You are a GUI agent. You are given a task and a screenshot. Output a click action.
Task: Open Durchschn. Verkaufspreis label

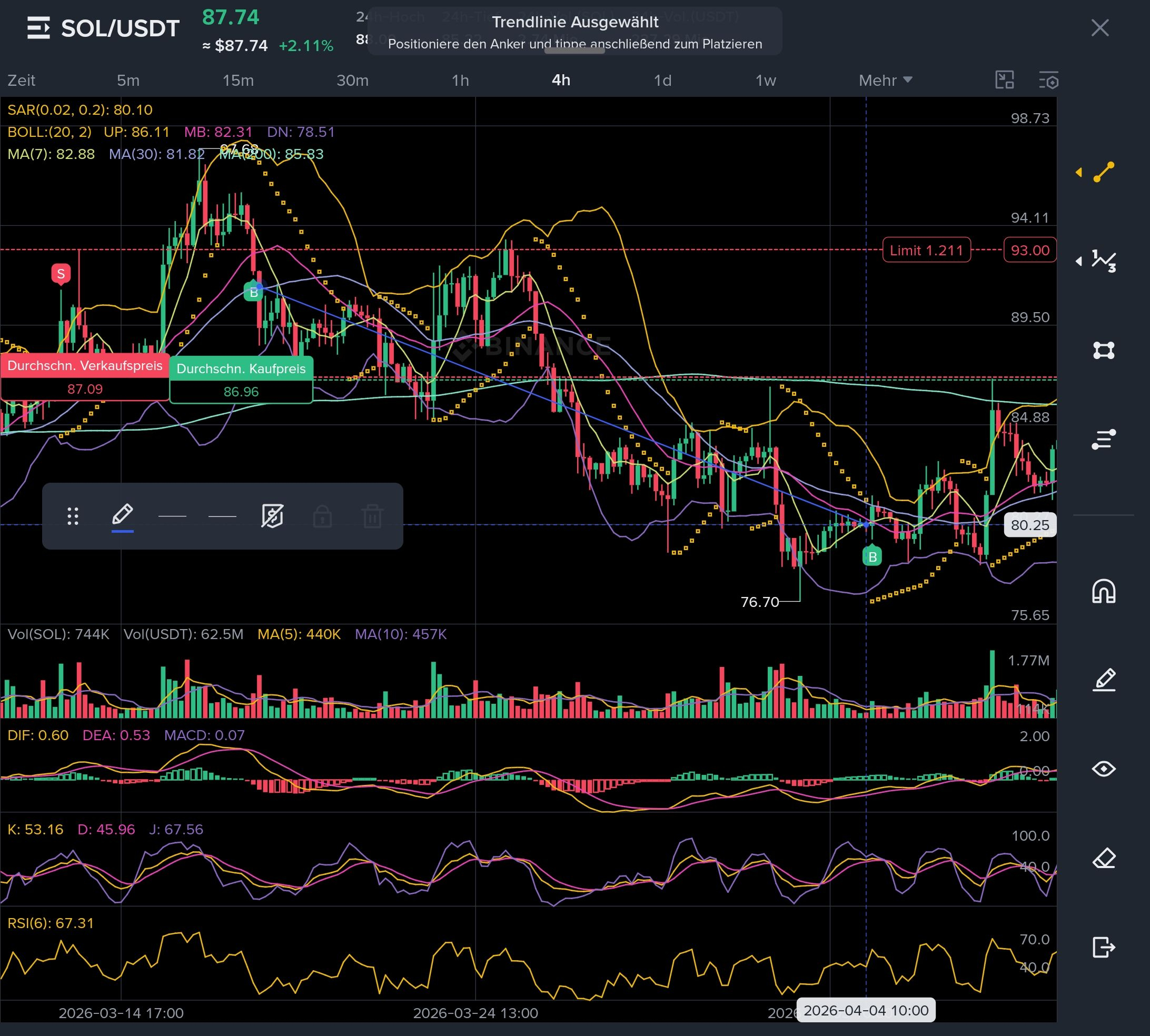[x=85, y=377]
